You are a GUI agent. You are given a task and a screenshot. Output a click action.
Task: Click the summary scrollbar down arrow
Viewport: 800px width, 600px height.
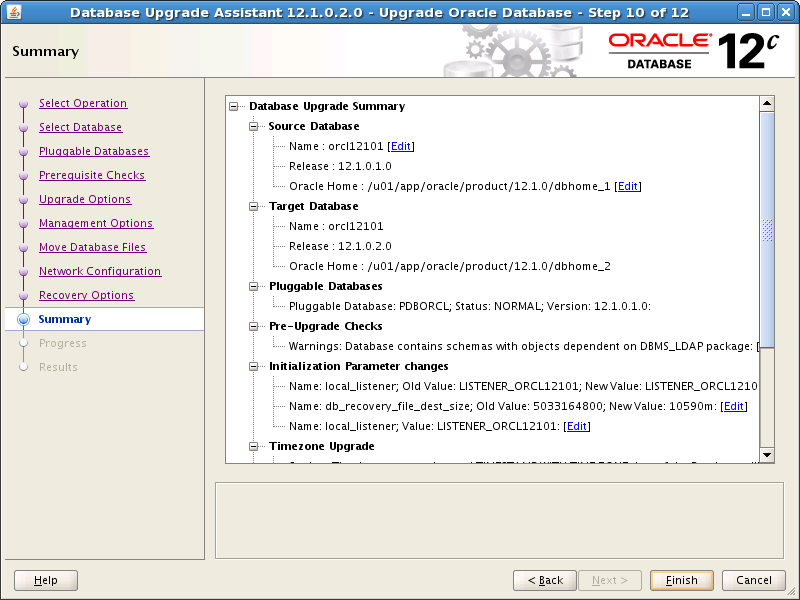pos(767,455)
